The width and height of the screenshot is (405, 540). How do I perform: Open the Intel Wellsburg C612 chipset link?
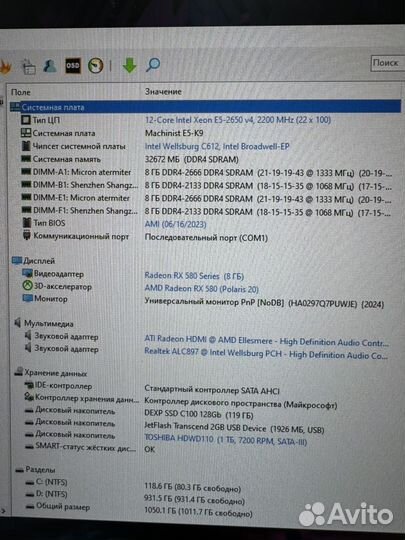(x=217, y=146)
